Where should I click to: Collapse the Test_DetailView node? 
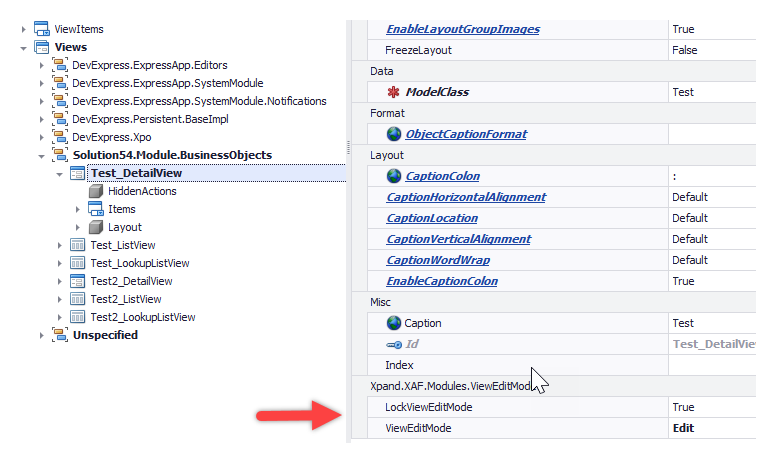click(x=59, y=174)
